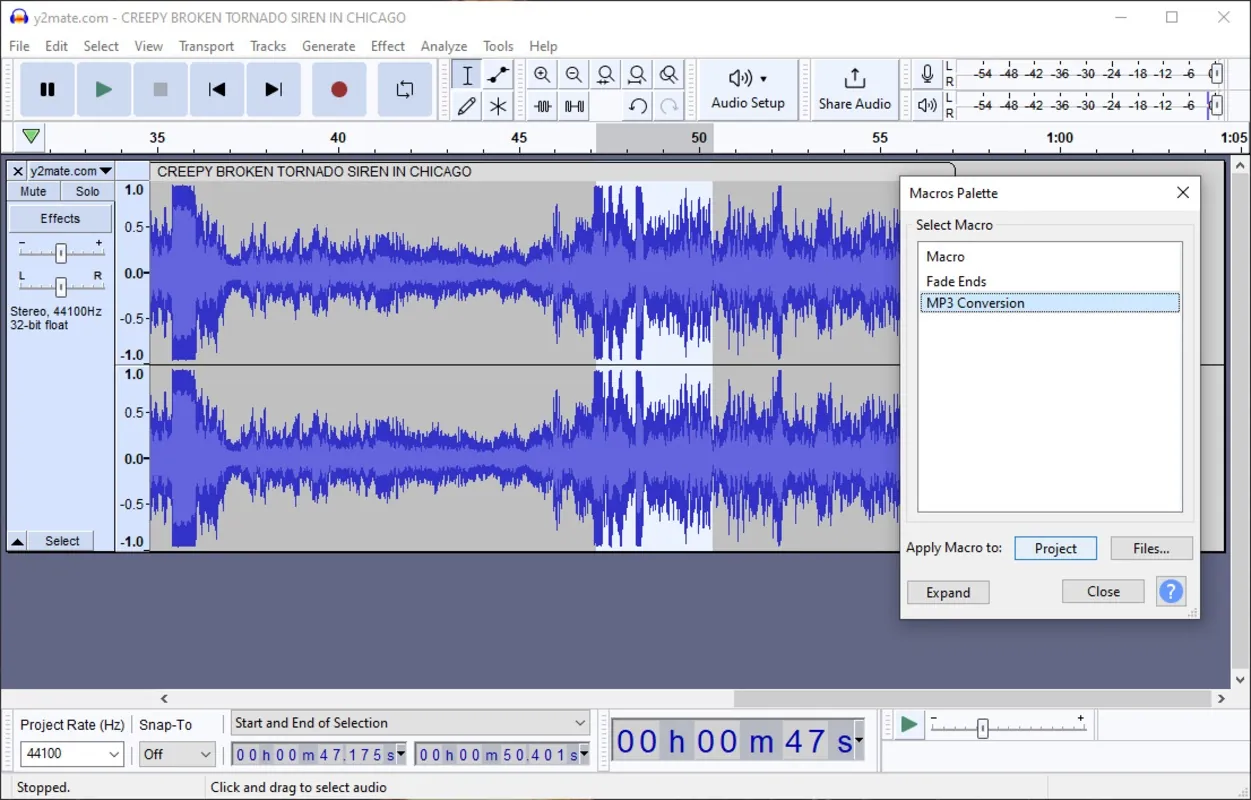
Task: Open the audio position time format dropdown
Action: (x=859, y=741)
